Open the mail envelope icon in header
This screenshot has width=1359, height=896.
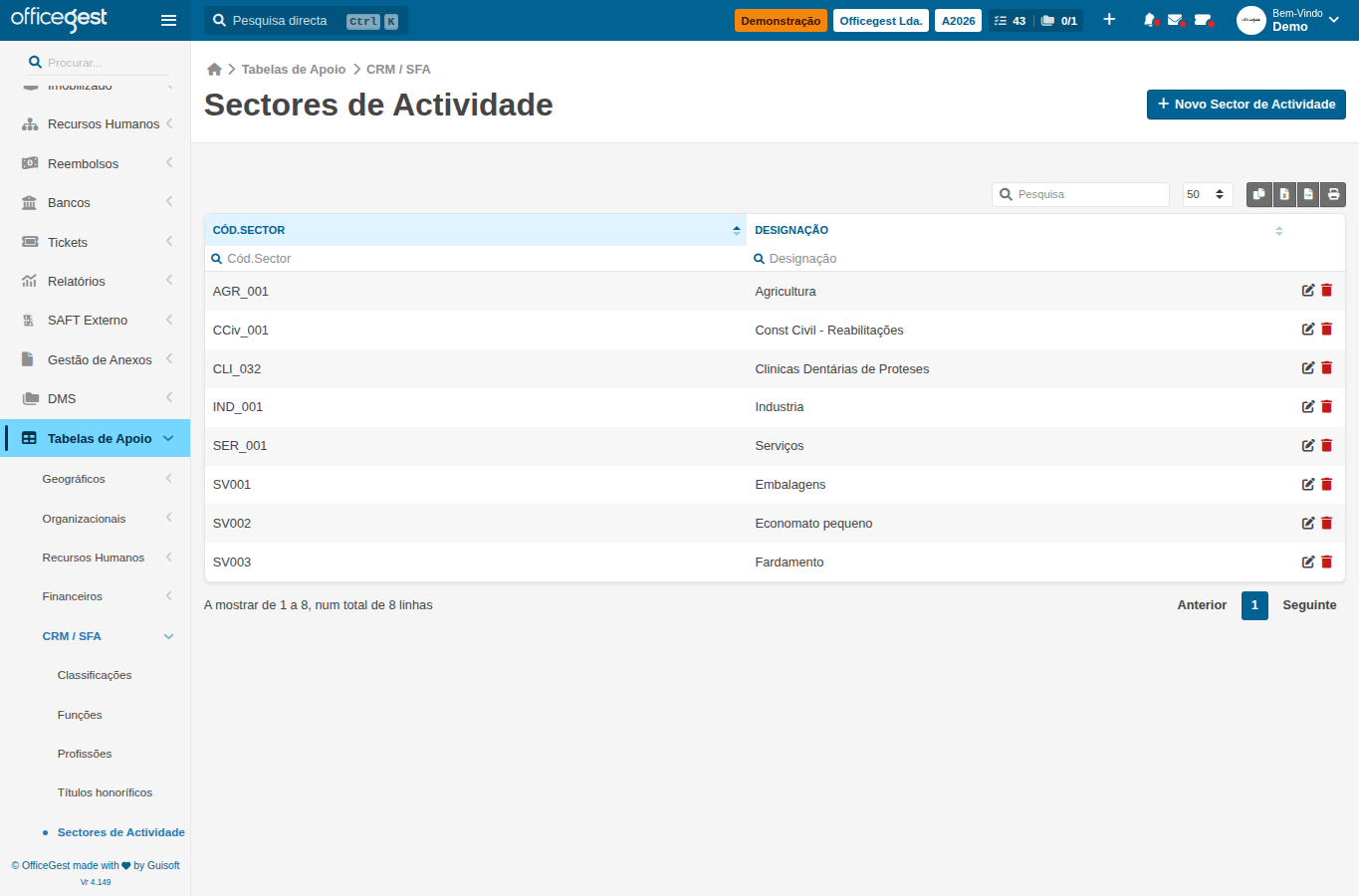click(1175, 20)
